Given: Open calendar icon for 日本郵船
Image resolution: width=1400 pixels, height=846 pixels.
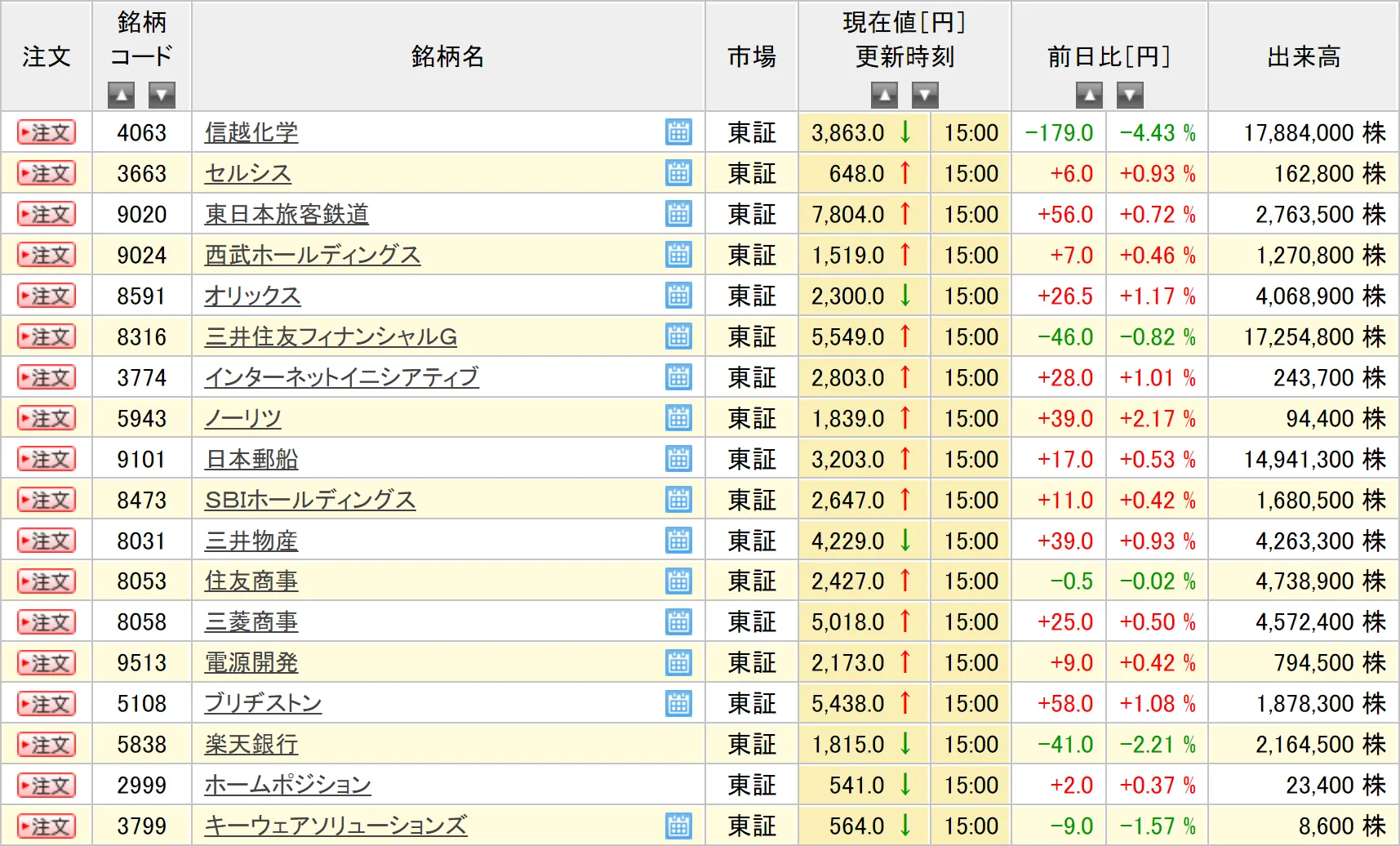Looking at the screenshot, I should point(678,459).
